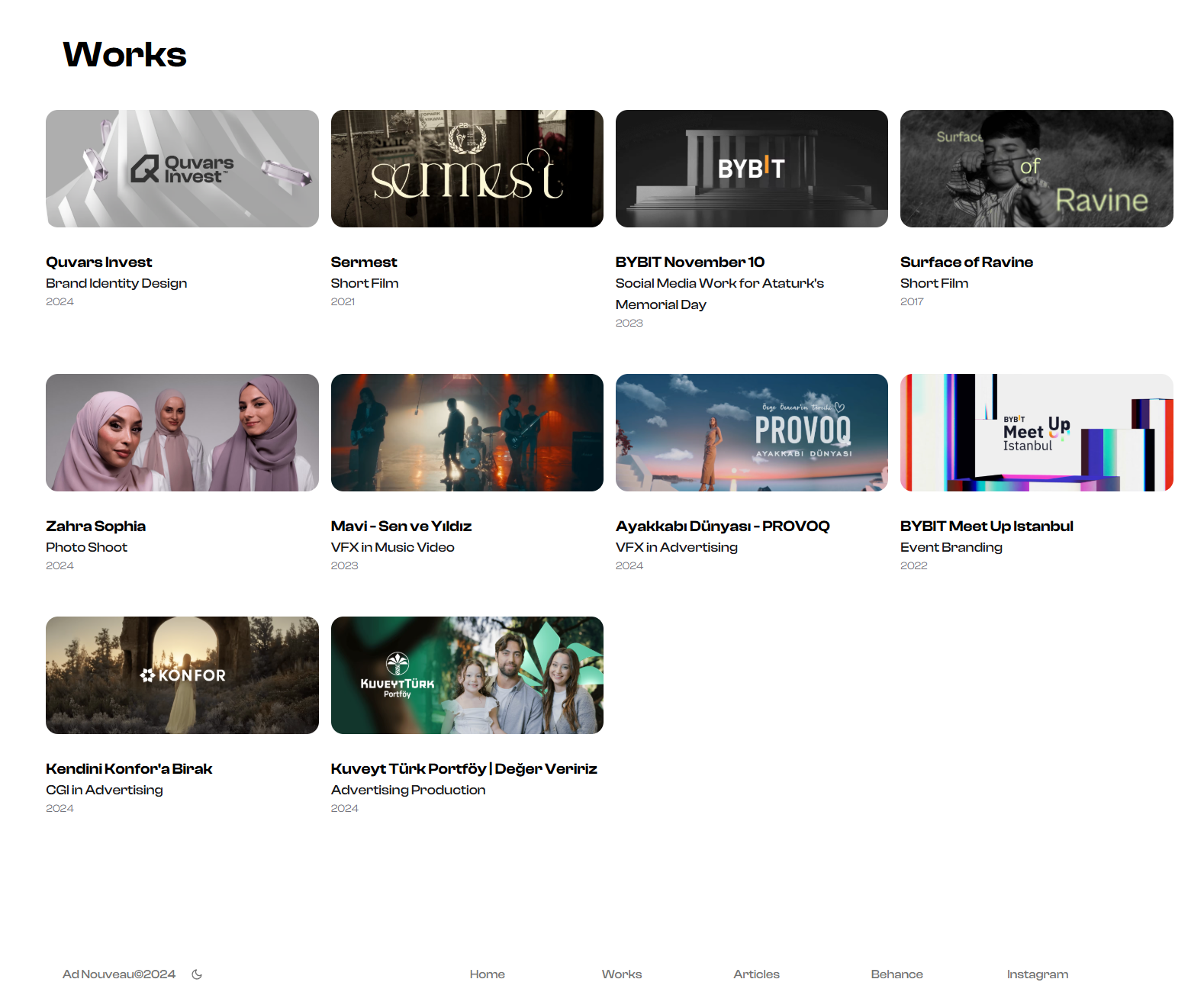Viewport: 1204px width, 1008px height.
Task: Open the Sermest short film thumbnail
Action: pyautogui.click(x=467, y=169)
